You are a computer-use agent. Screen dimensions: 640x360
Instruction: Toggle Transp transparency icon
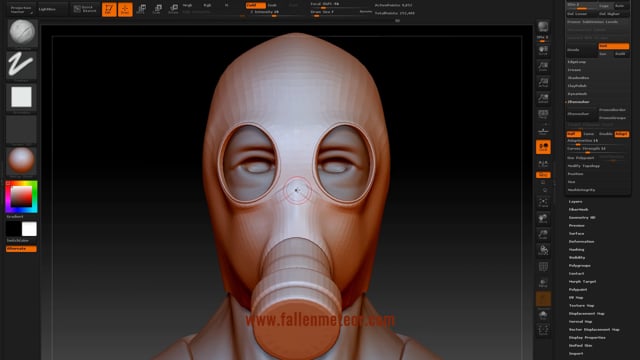[x=543, y=282]
